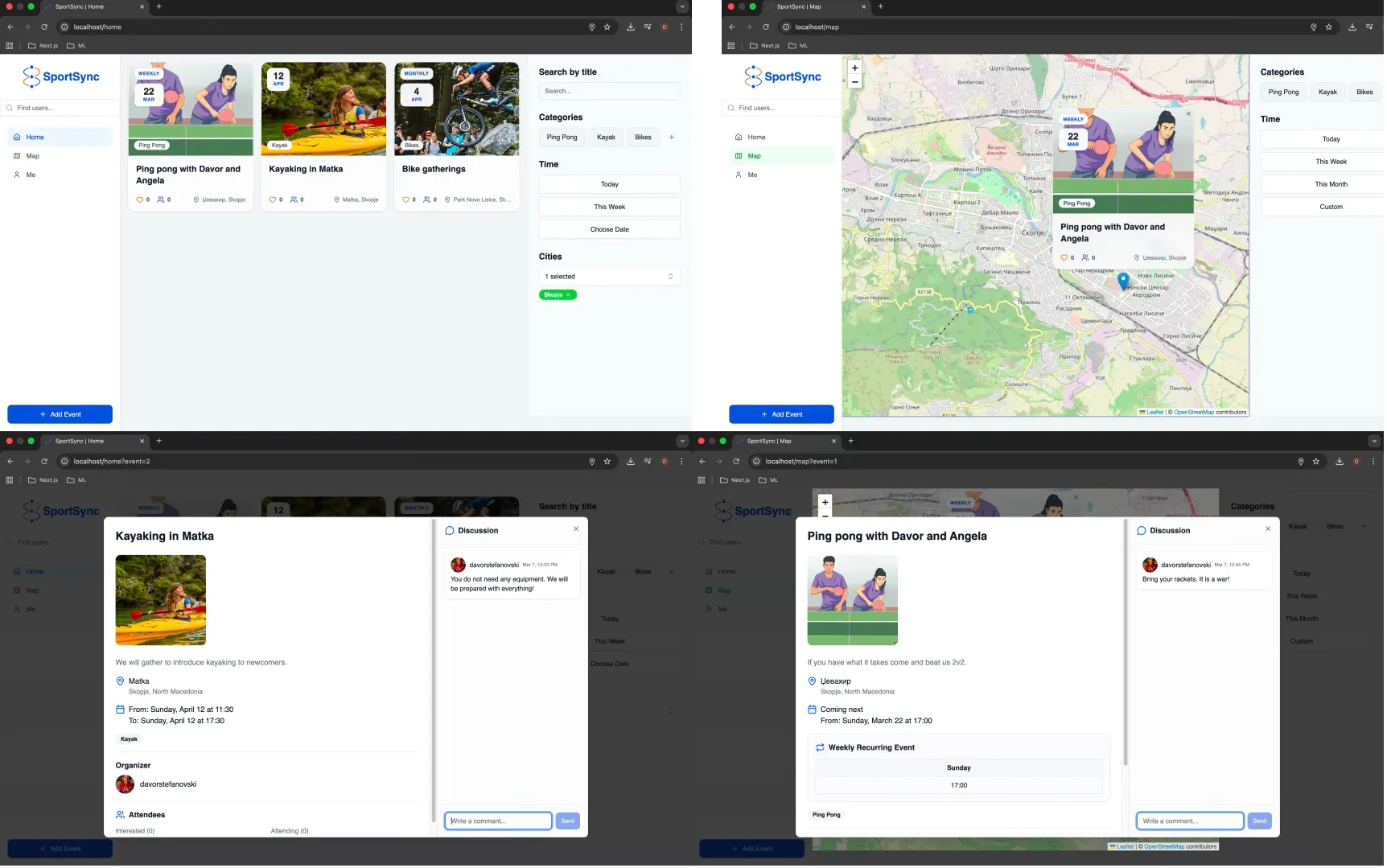Zoom in on the map in plain Map window
This screenshot has height=868, width=1387.
pyautogui.click(x=856, y=68)
